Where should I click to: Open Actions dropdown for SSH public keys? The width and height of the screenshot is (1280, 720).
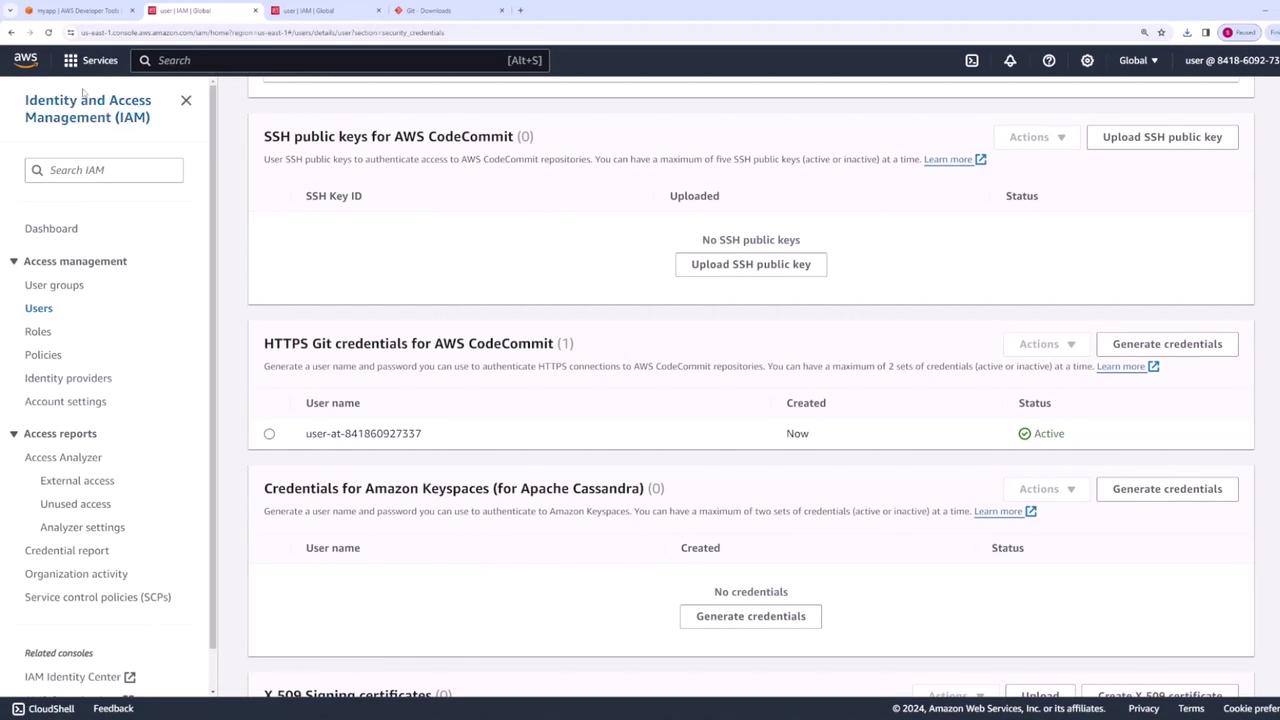tap(1037, 137)
